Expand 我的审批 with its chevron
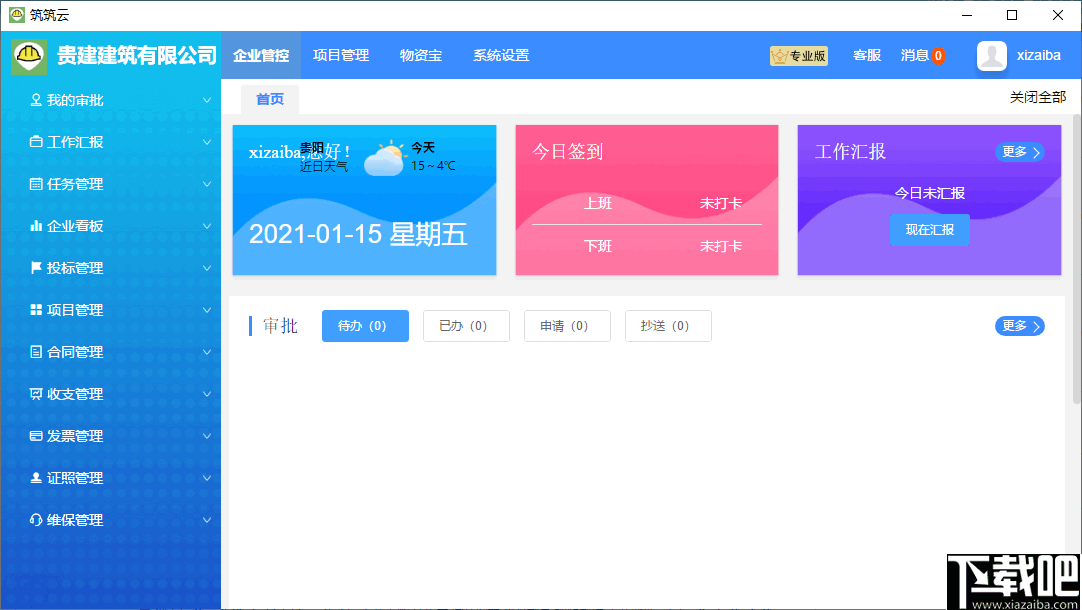 tap(206, 100)
